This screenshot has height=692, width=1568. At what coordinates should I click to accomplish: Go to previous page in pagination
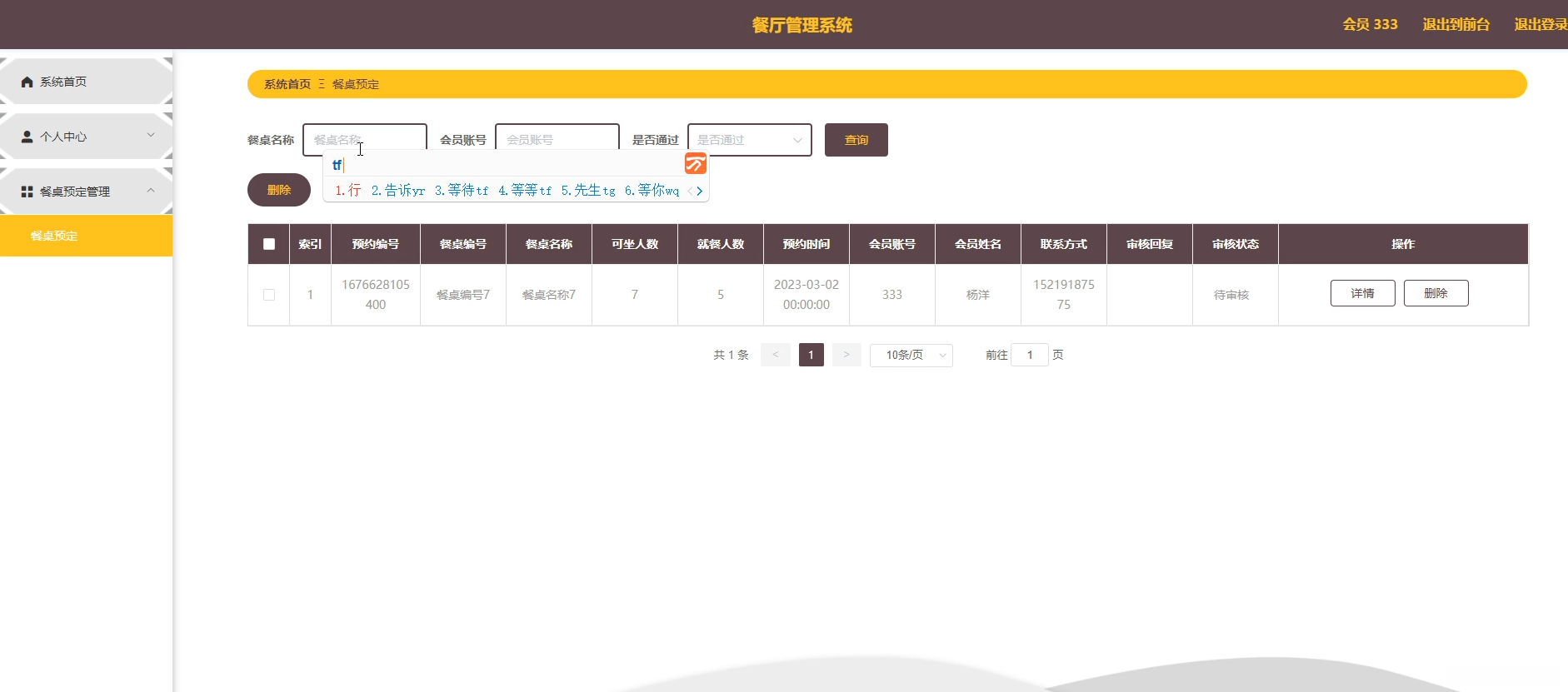[776, 355]
